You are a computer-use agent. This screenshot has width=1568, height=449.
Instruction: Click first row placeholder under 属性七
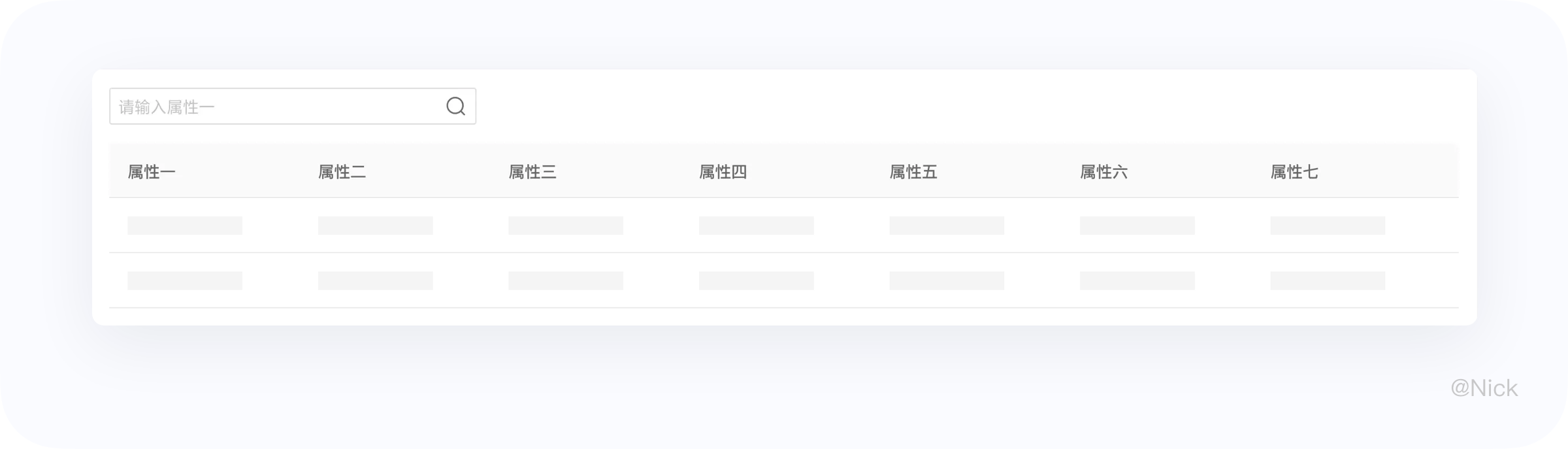click(1328, 225)
